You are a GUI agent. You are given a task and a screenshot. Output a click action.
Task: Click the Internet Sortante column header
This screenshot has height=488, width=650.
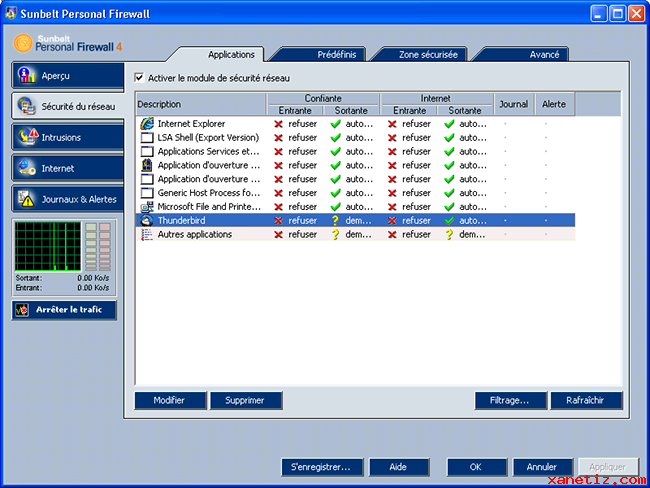[x=465, y=110]
